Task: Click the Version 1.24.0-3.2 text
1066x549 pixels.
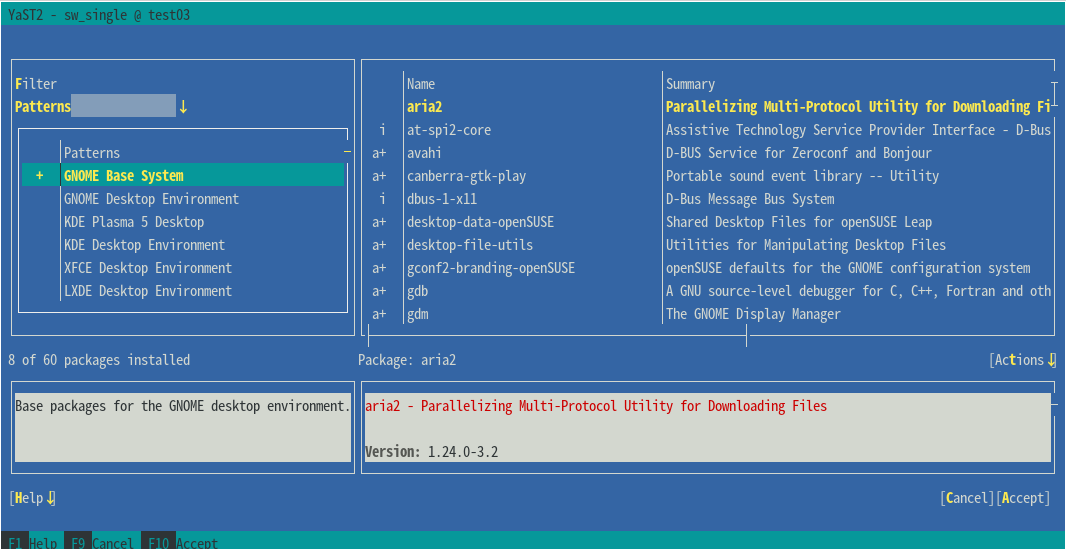Action: click(432, 451)
